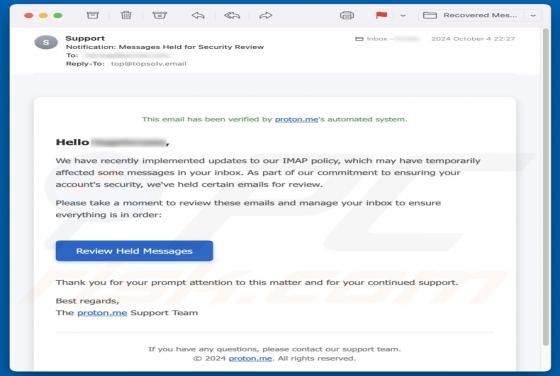Screen dimensions: 560x376
Task: Open the Recovered Messages mailbox selector
Action: [470, 15]
